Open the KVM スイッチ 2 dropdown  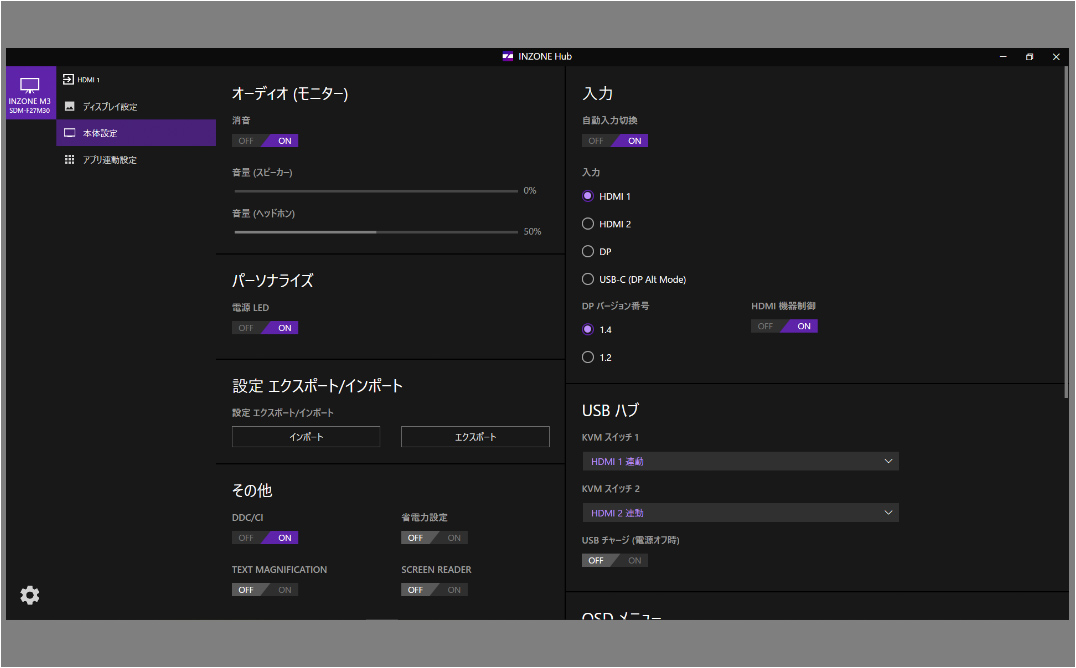tap(740, 513)
